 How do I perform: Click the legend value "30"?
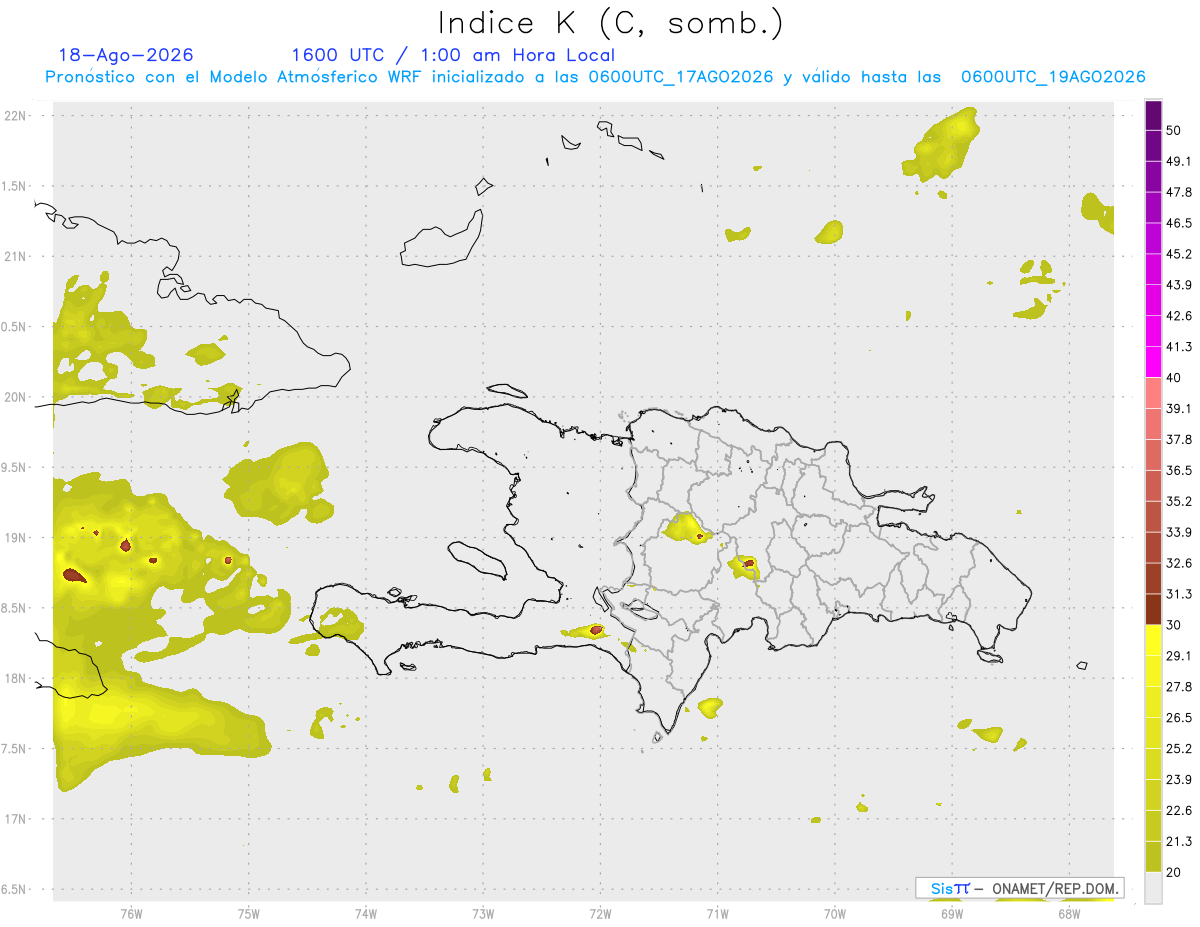(x=1175, y=625)
